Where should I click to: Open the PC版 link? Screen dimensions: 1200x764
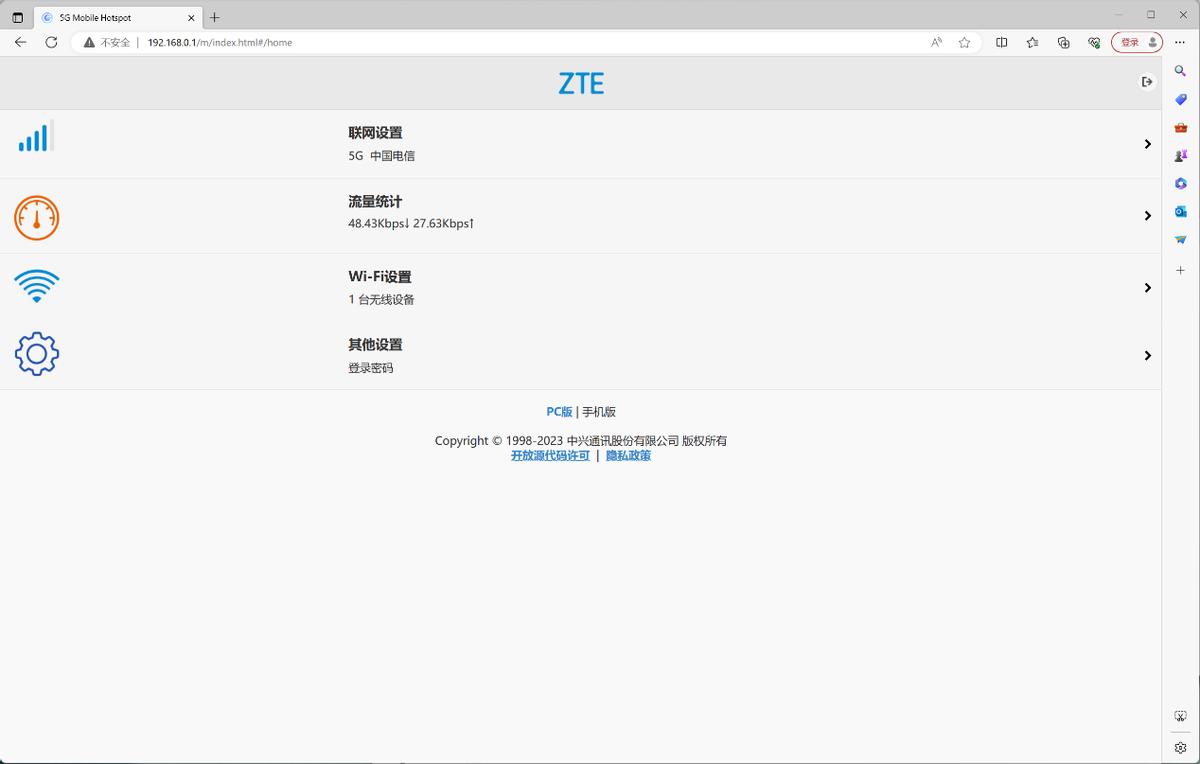pos(558,411)
